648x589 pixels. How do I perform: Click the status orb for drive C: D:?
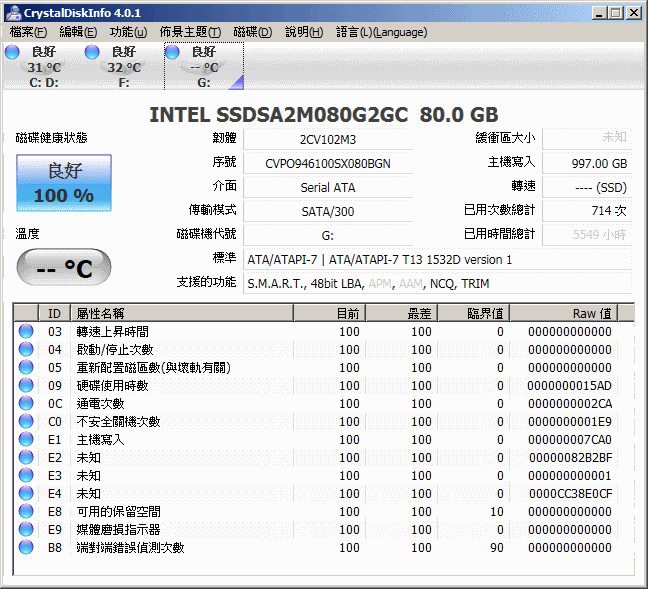12,52
